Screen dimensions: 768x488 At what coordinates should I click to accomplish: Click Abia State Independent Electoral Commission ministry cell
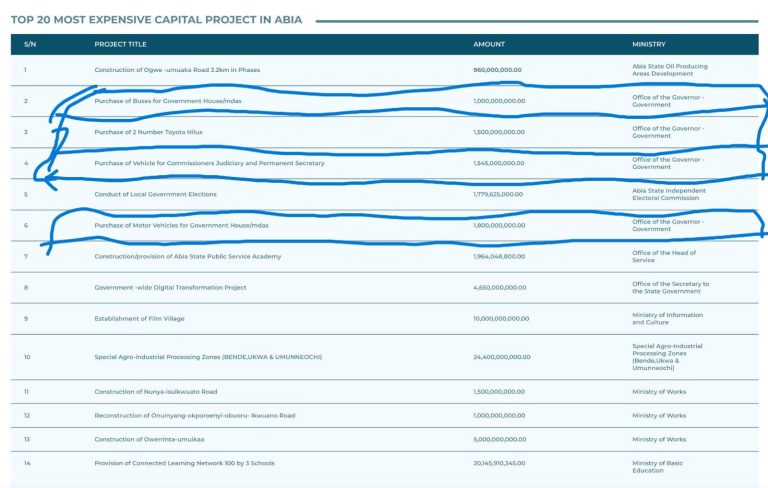coord(668,194)
